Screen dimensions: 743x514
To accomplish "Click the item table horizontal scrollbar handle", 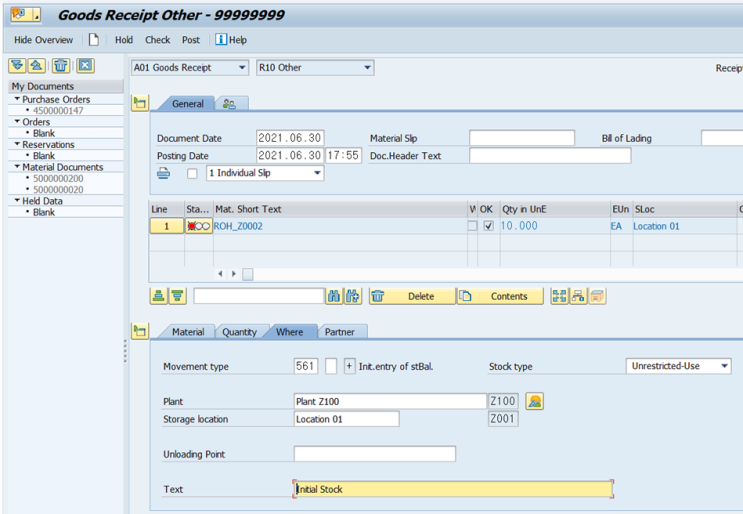I will click(x=248, y=274).
